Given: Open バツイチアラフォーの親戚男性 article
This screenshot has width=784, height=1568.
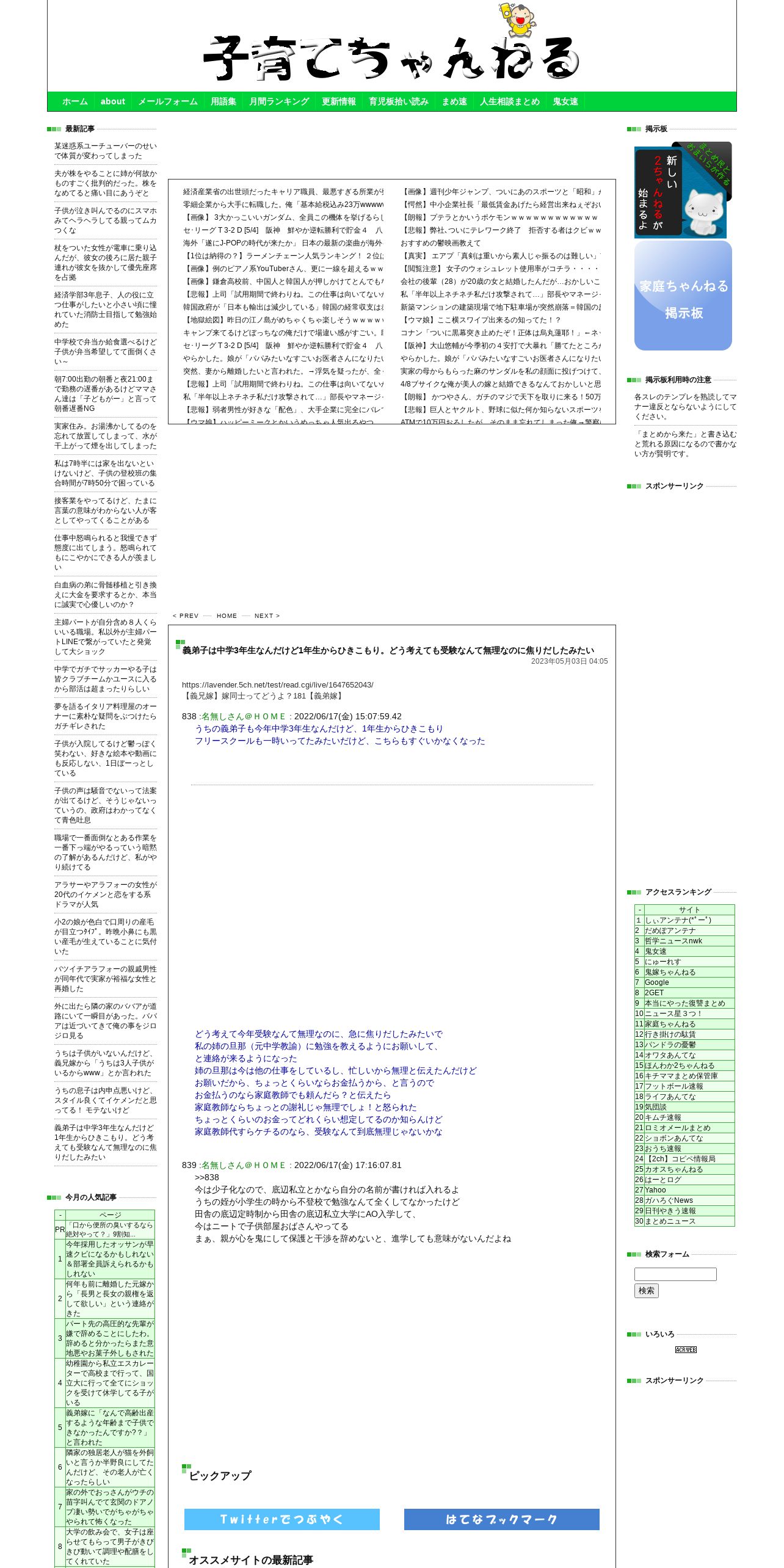Looking at the screenshot, I should [x=106, y=979].
